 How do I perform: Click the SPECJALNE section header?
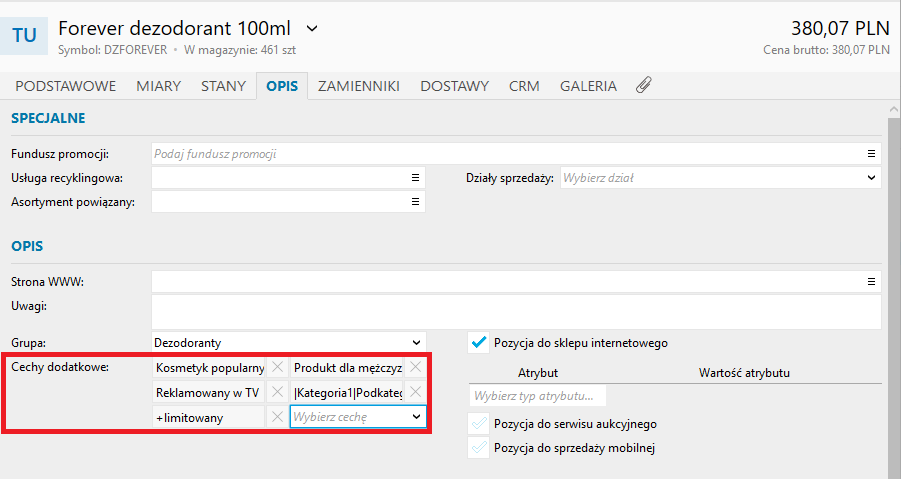tap(48, 118)
